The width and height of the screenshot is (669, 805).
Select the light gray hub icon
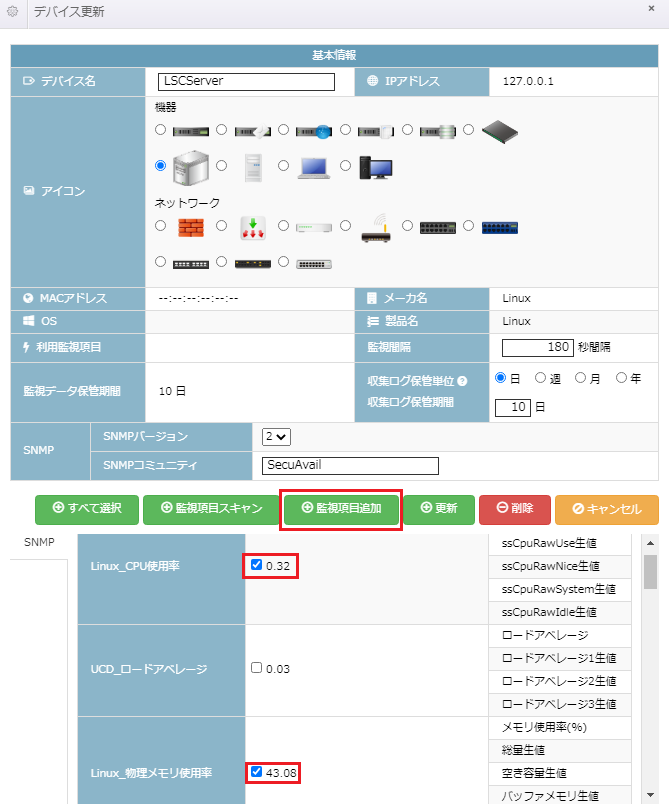click(x=314, y=264)
